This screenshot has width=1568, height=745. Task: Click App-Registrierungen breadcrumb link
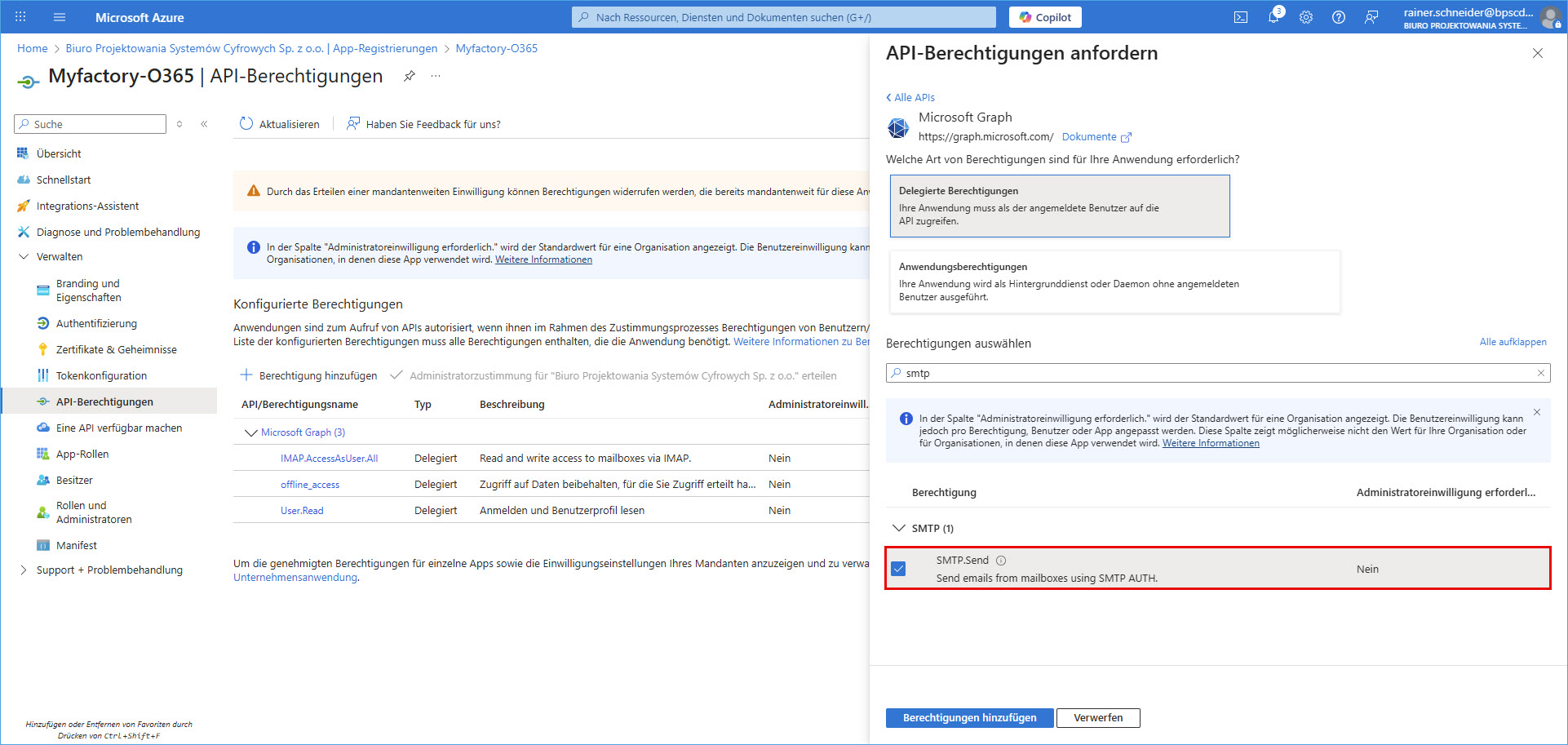click(x=385, y=48)
